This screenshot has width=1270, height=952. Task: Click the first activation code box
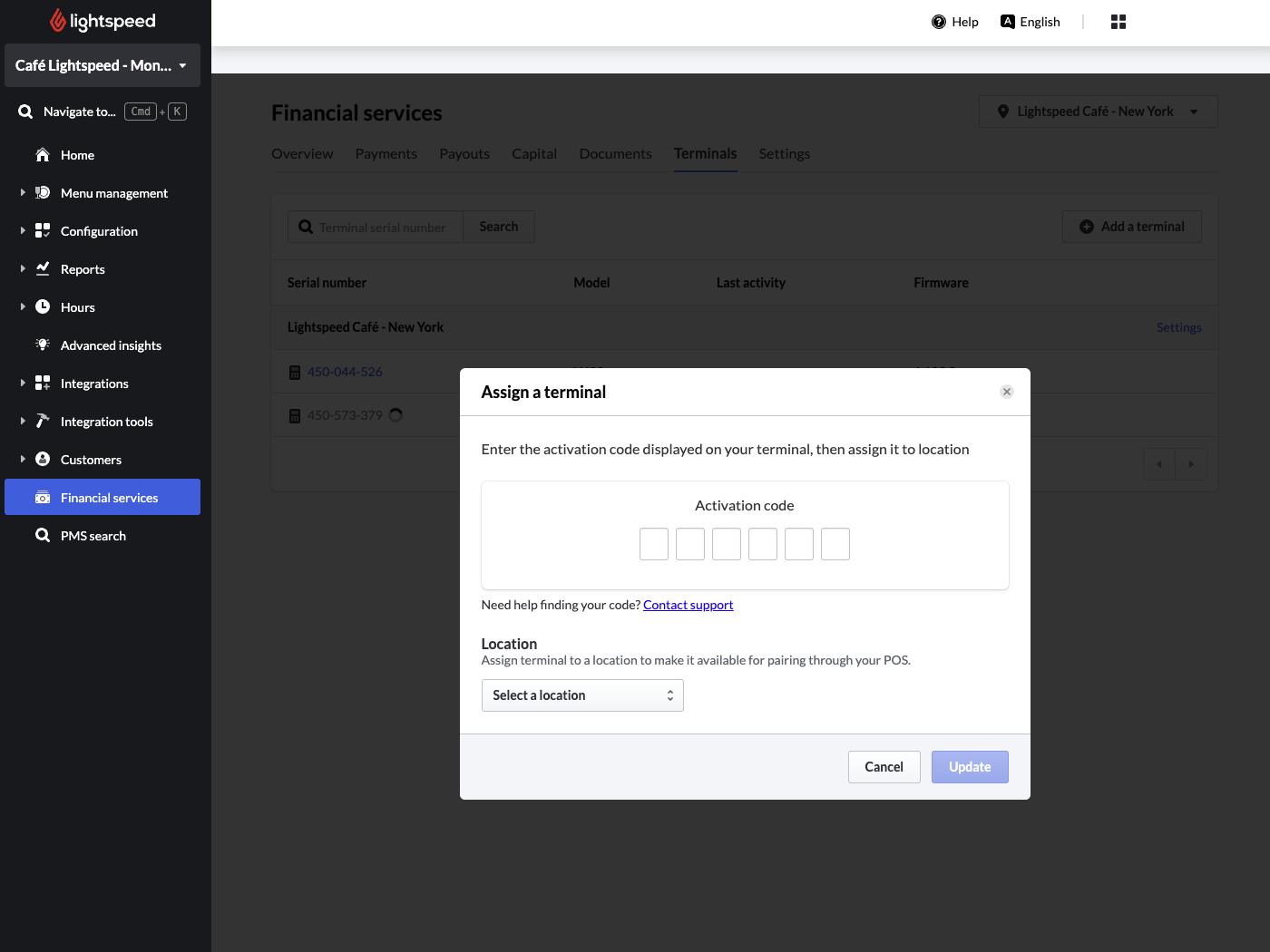(654, 544)
